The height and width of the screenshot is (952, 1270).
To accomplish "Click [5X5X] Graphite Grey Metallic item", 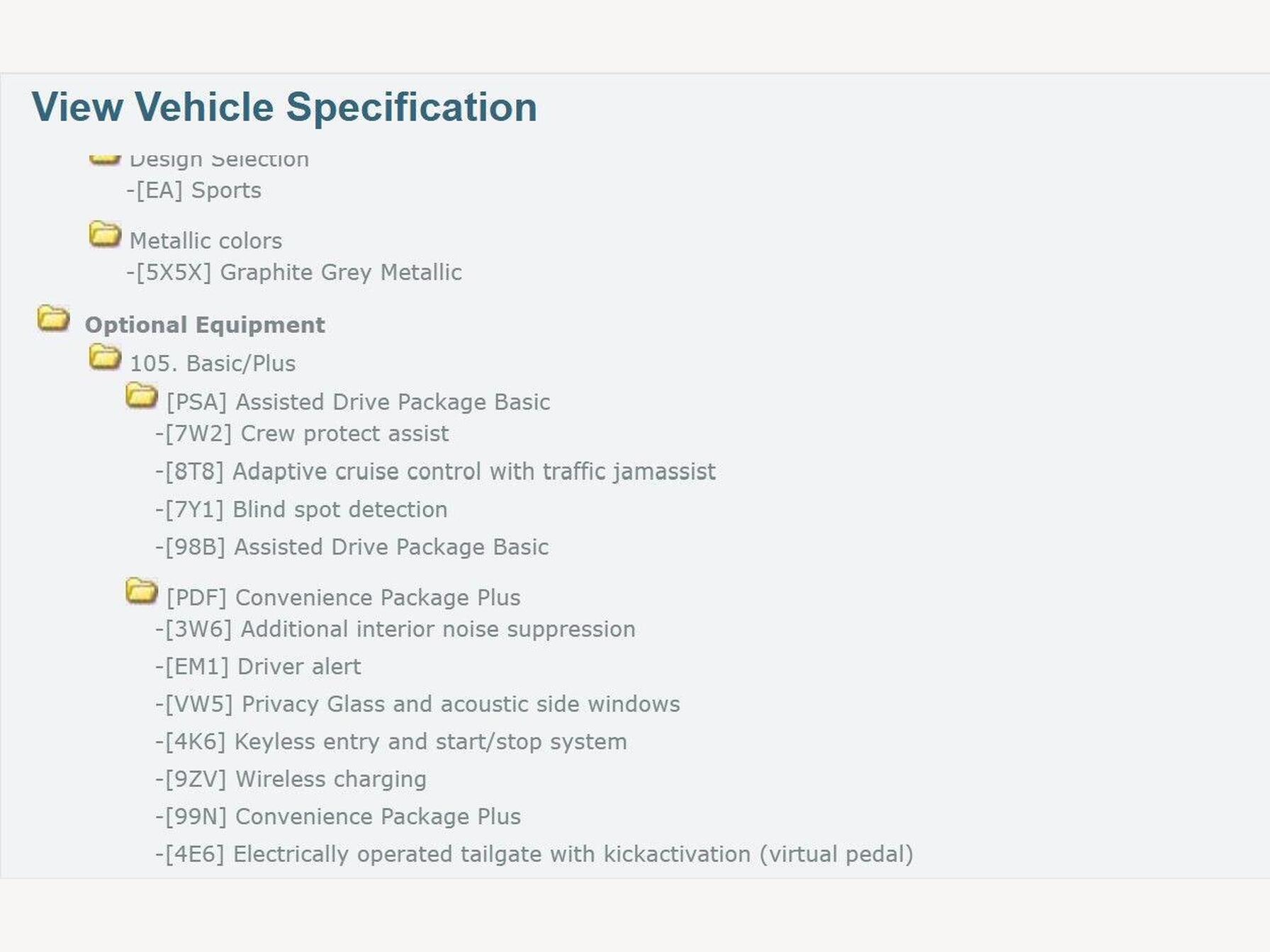I will [x=294, y=272].
